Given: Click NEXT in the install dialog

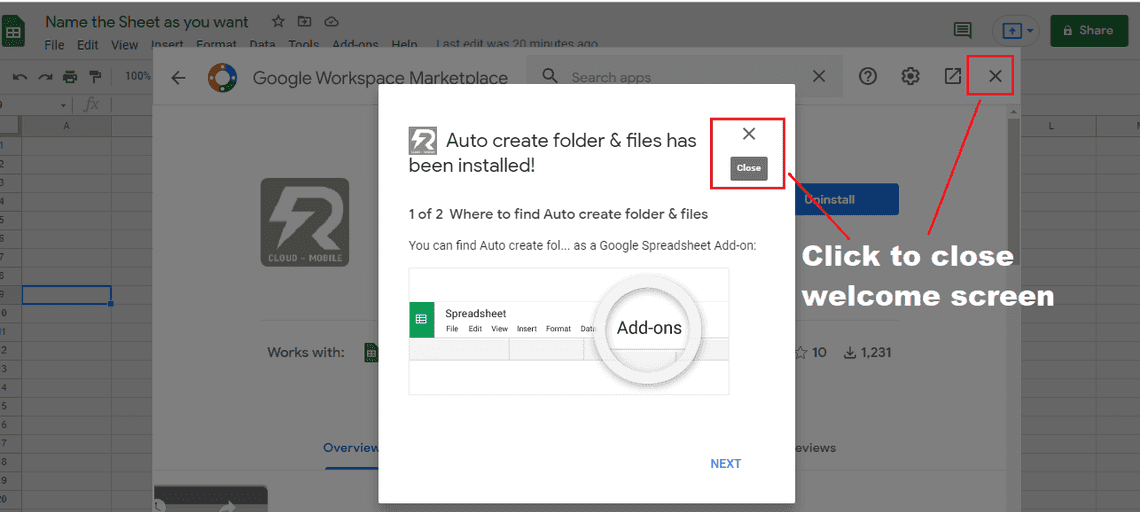Looking at the screenshot, I should (725, 464).
